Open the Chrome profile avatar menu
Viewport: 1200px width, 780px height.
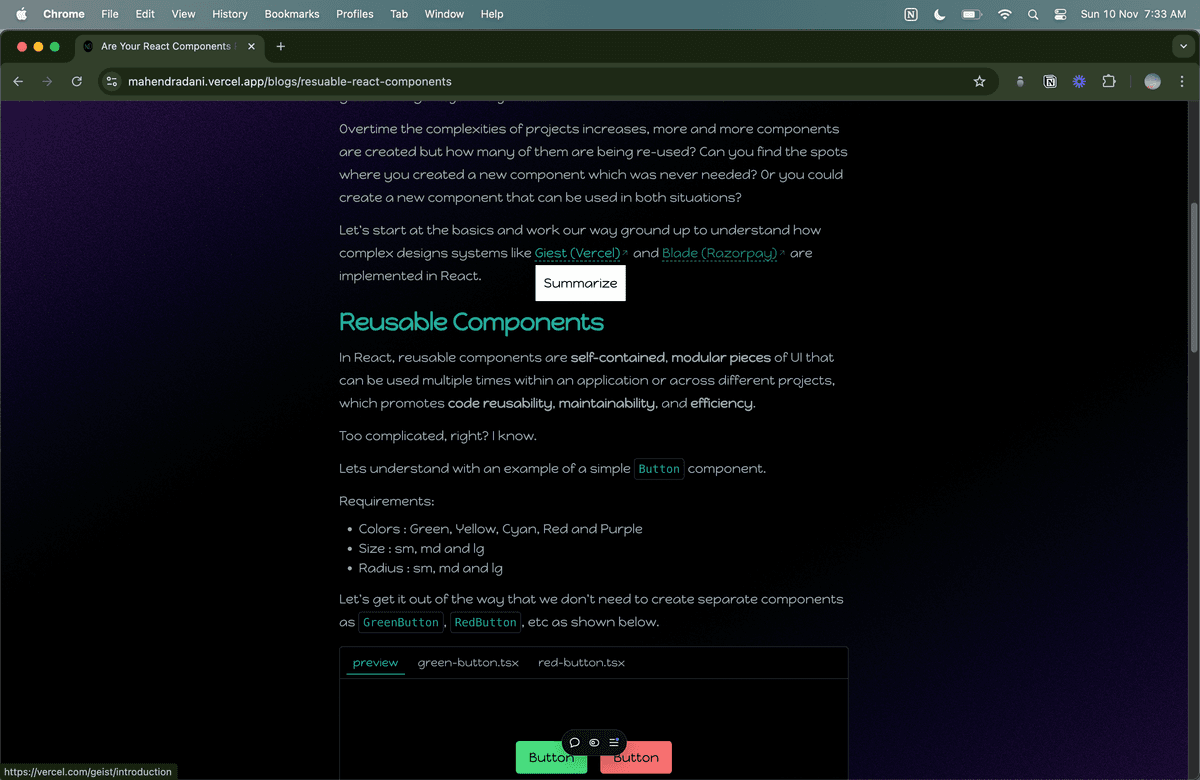click(x=1152, y=82)
